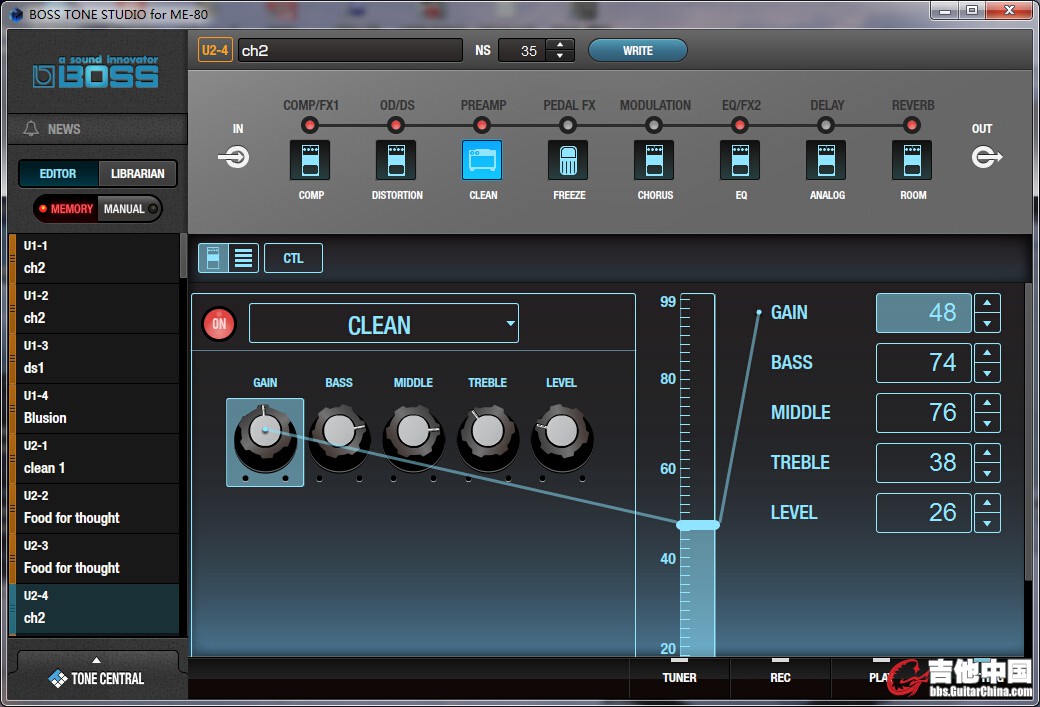The width and height of the screenshot is (1040, 707).
Task: Click the NS value field 35
Action: point(522,50)
